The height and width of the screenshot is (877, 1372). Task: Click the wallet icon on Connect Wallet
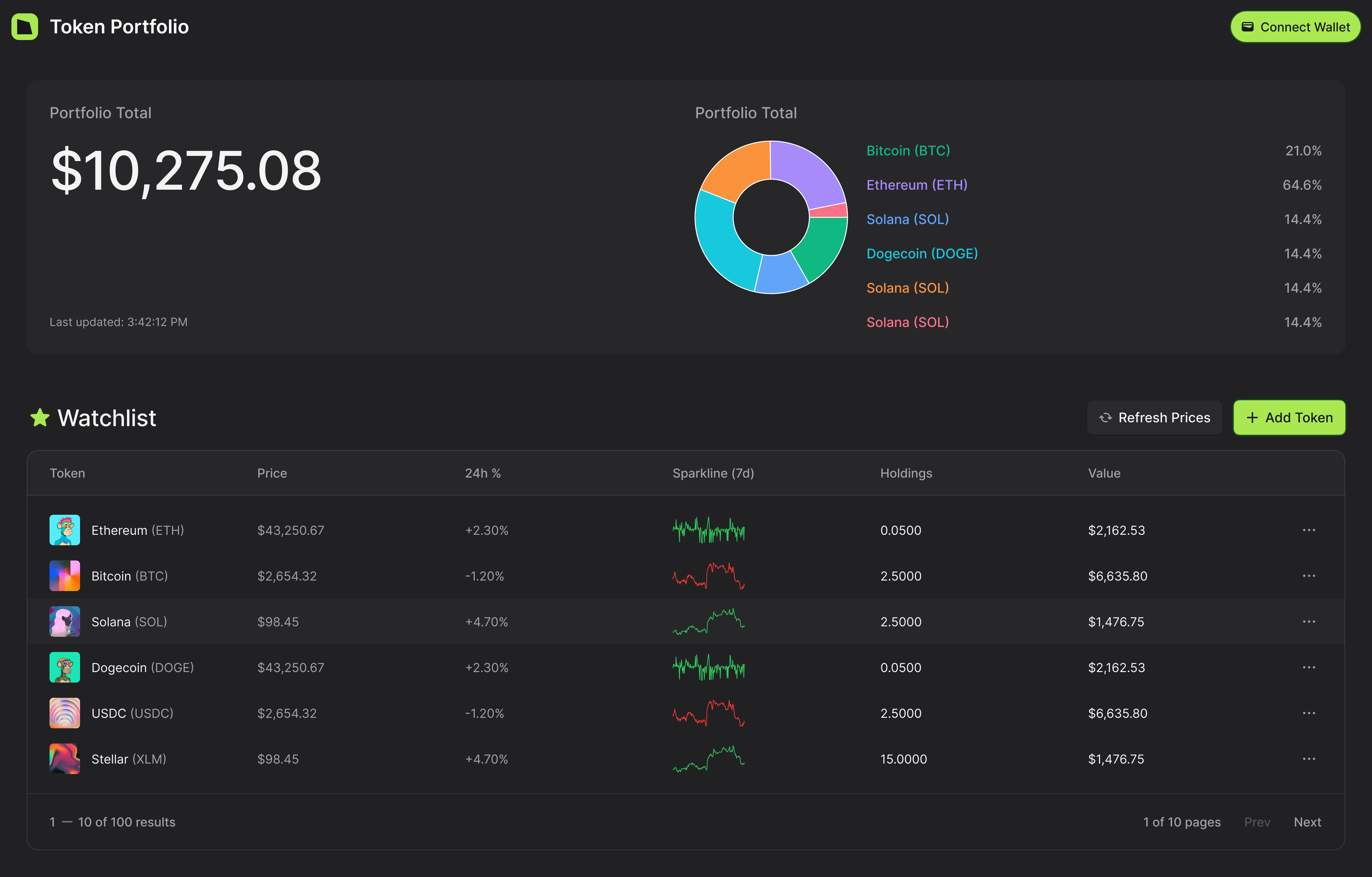[1247, 26]
